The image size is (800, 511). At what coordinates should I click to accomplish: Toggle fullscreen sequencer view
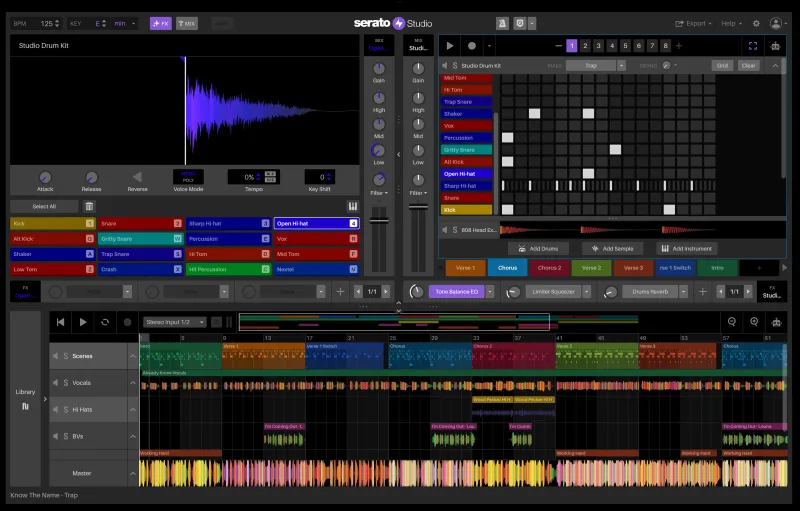tap(753, 46)
